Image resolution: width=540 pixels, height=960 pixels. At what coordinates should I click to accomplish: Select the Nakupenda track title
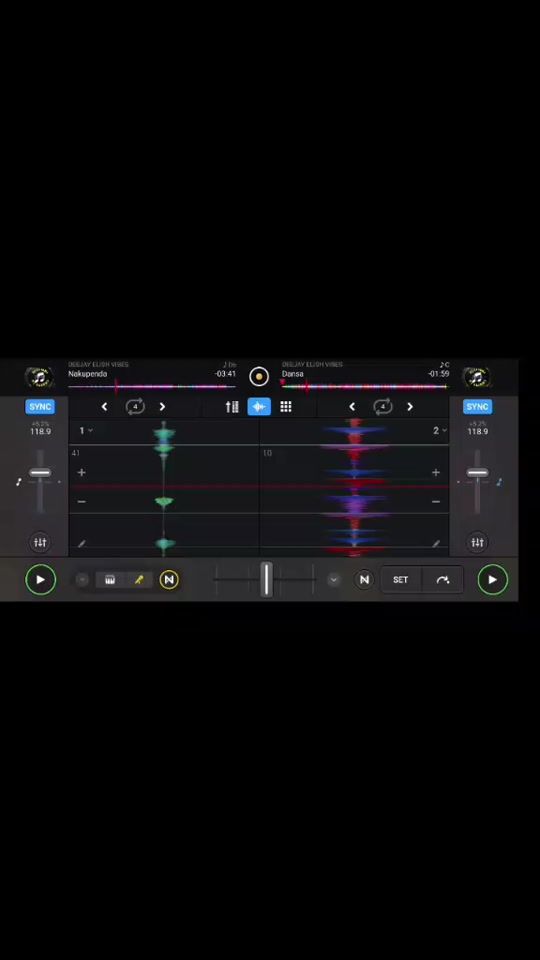pos(88,374)
